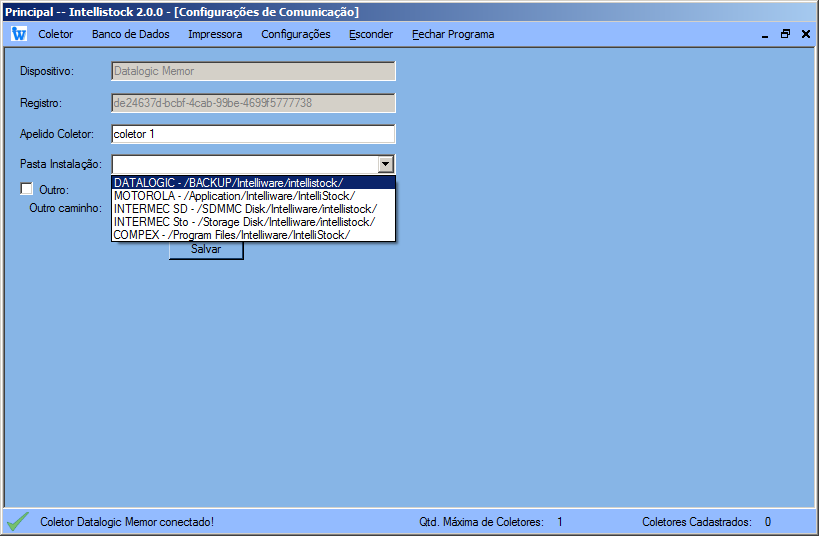This screenshot has height=536, width=819.
Task: Click the Principal -- Intellistock 2.0.0 title bar
Action: tap(410, 11)
